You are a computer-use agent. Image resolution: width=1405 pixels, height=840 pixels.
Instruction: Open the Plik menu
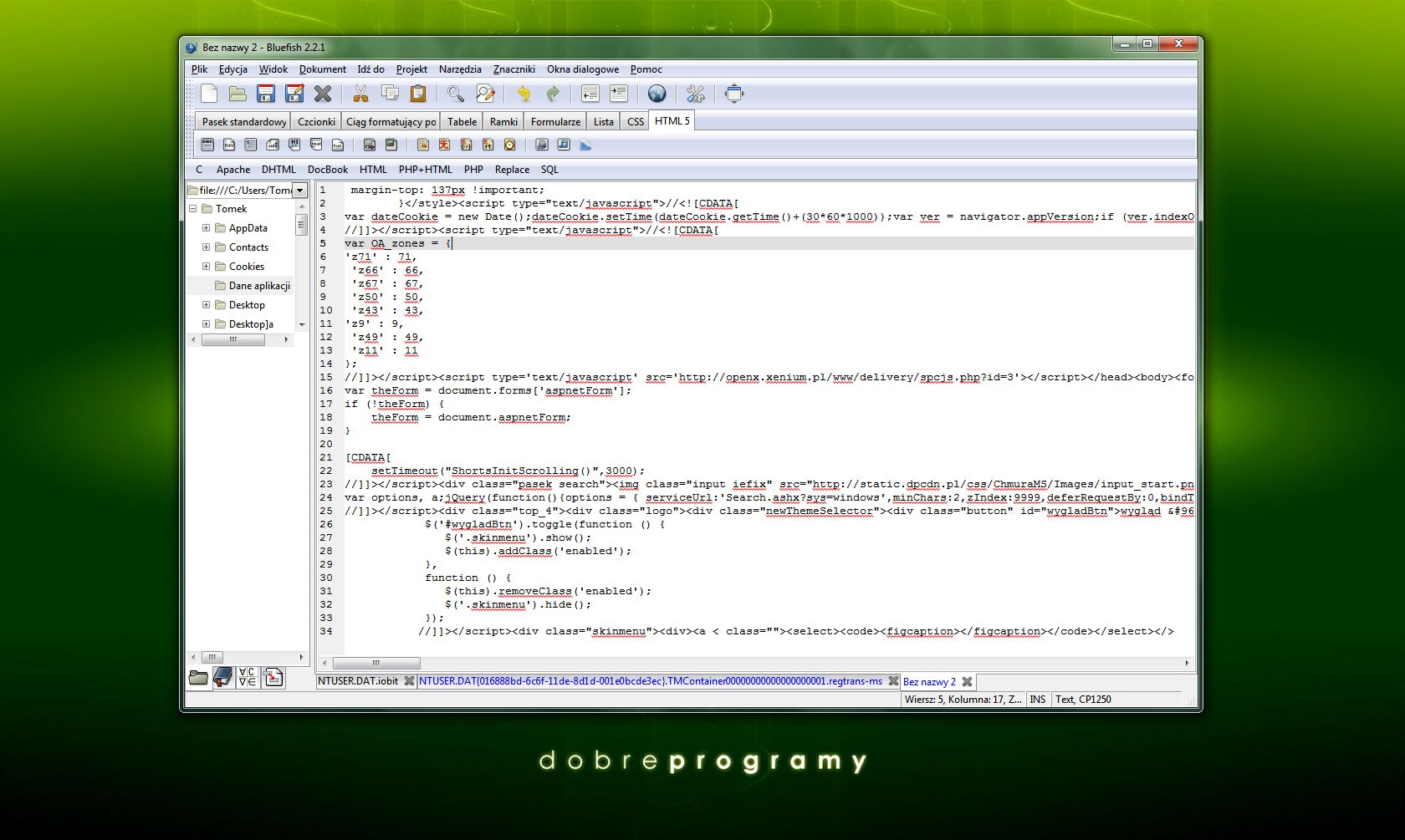coord(199,69)
